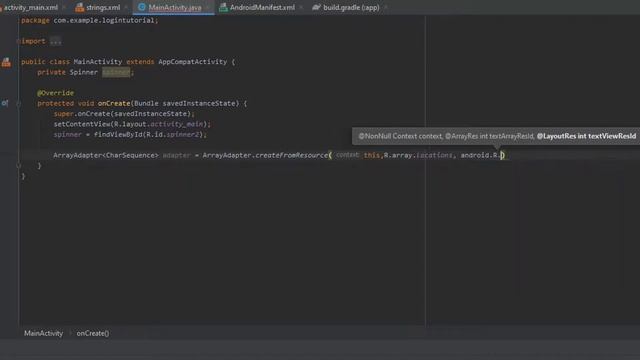
Task: Click the parameter info tooltip for createFromResource
Action: pos(496,136)
